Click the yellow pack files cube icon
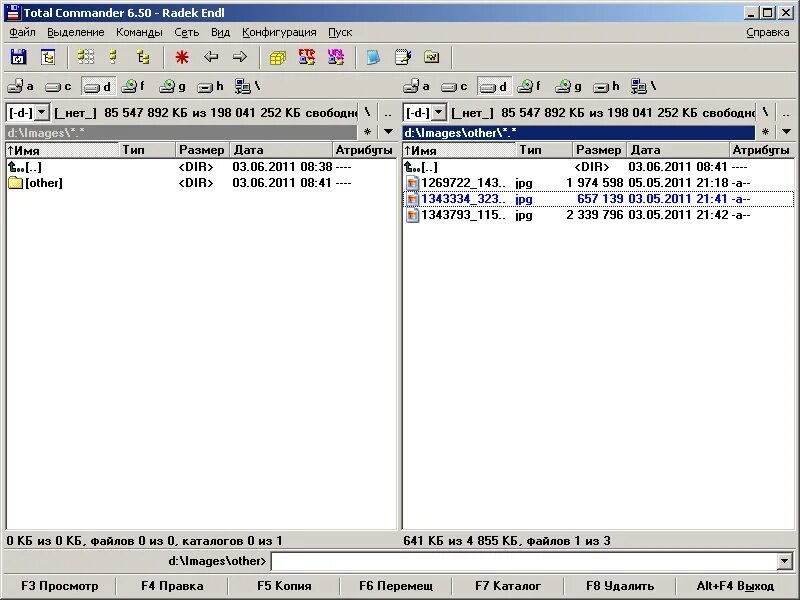The width and height of the screenshot is (800, 600). coord(278,57)
